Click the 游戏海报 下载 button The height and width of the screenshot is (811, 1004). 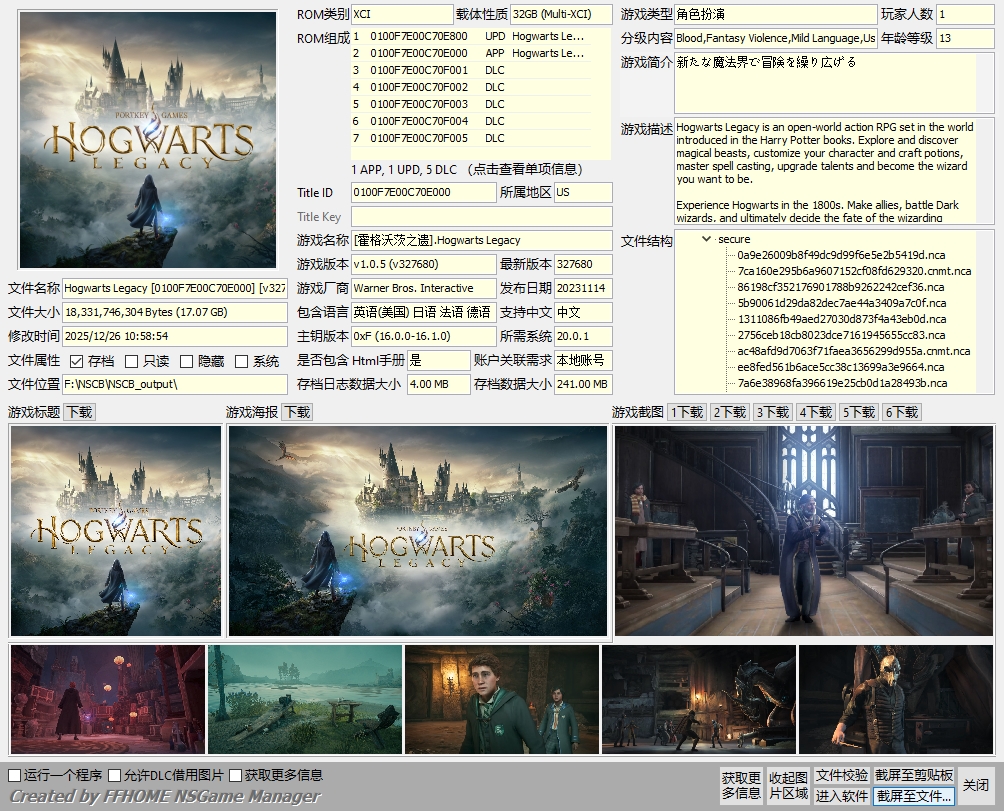click(x=297, y=412)
